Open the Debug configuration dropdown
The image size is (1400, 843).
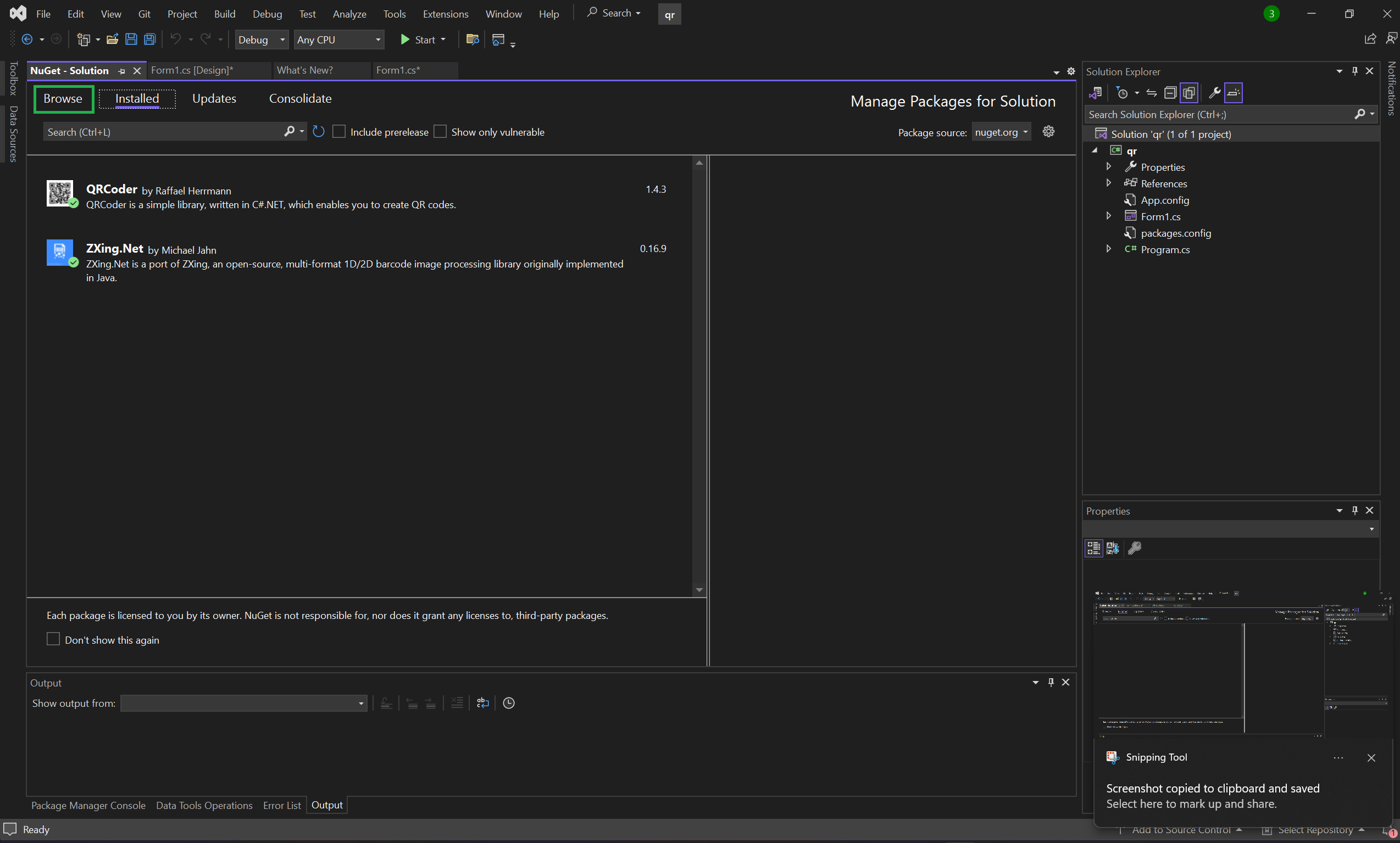[x=262, y=40]
